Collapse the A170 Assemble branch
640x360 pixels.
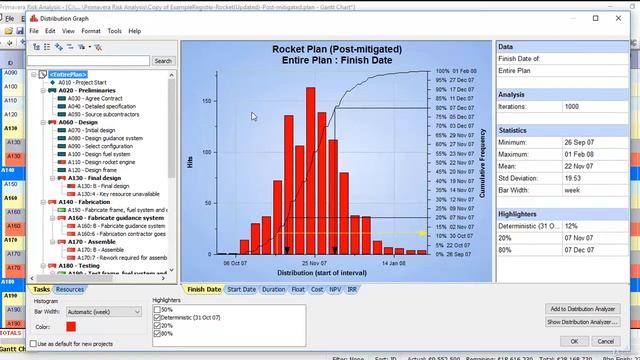(x=52, y=242)
